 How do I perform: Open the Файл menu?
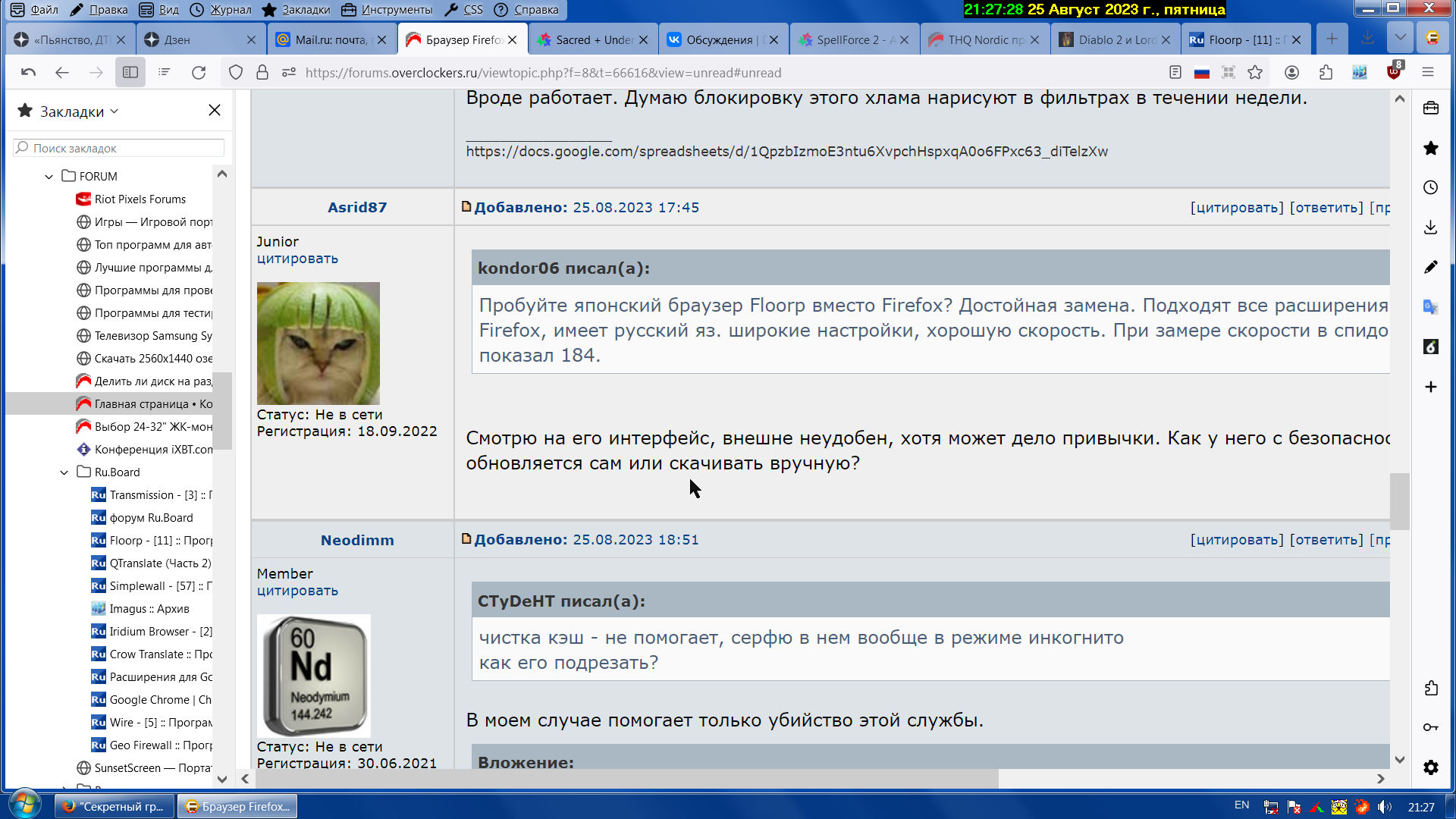35,10
